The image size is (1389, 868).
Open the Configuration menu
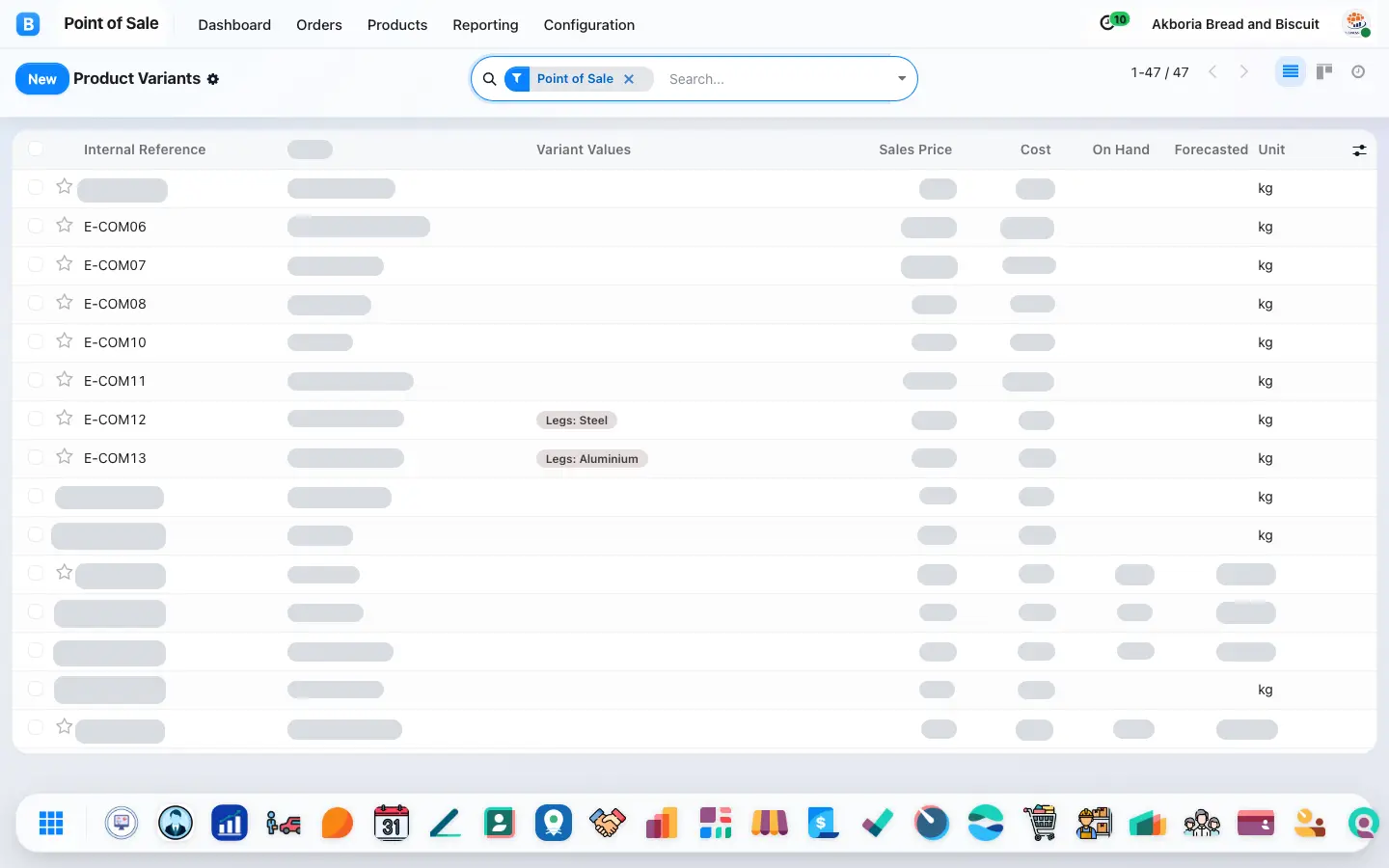point(589,25)
